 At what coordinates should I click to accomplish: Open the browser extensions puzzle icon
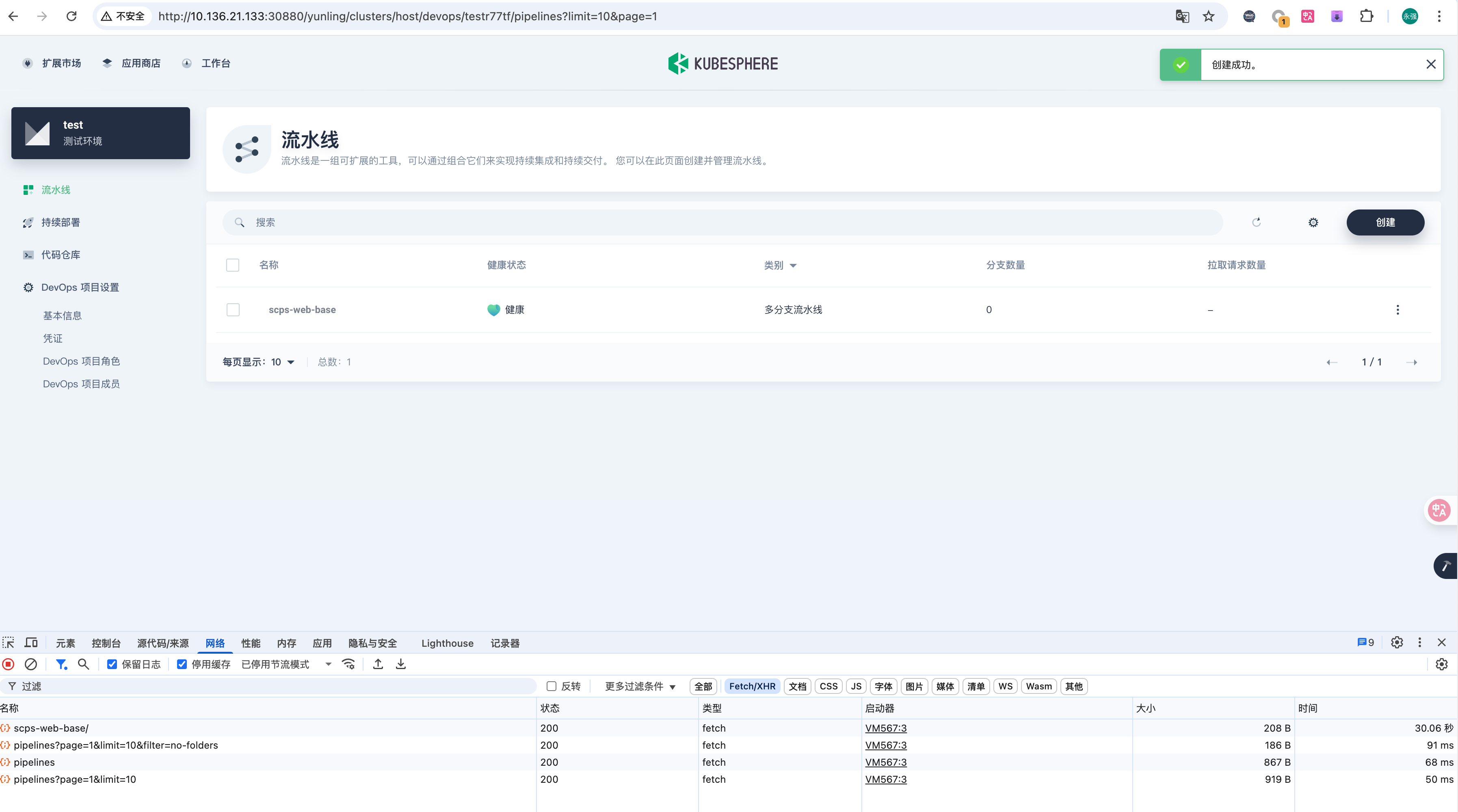click(x=1366, y=16)
